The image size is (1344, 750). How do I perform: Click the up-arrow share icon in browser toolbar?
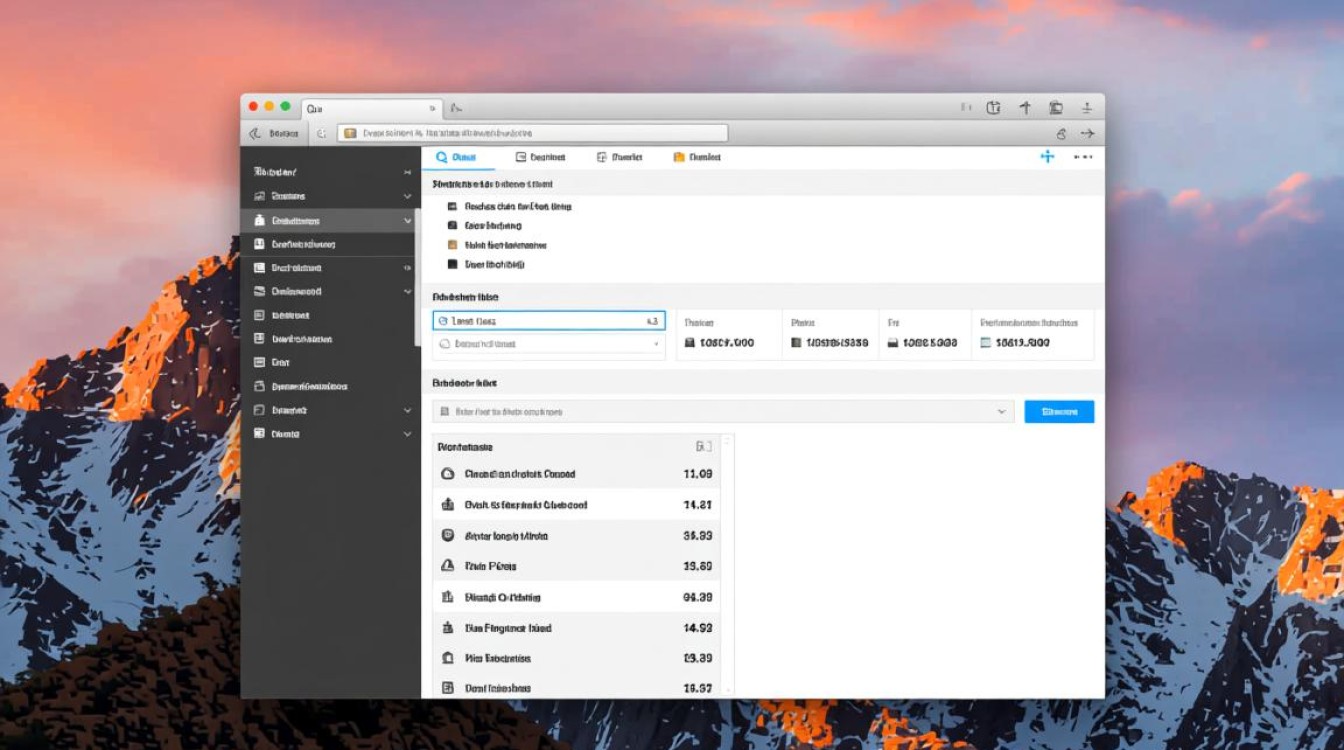[x=1024, y=108]
